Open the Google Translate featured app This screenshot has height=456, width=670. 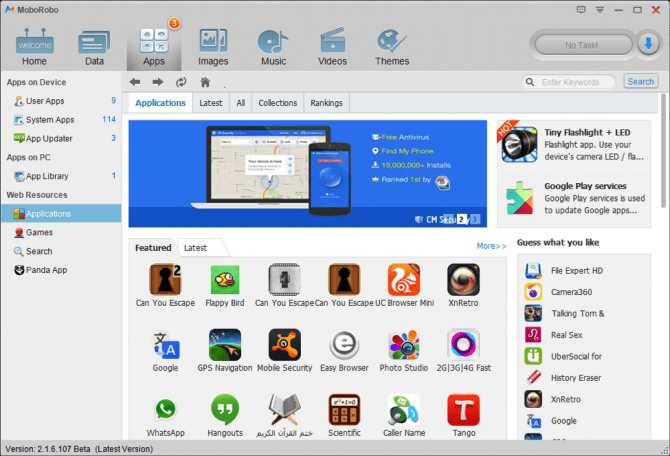pyautogui.click(x=165, y=350)
